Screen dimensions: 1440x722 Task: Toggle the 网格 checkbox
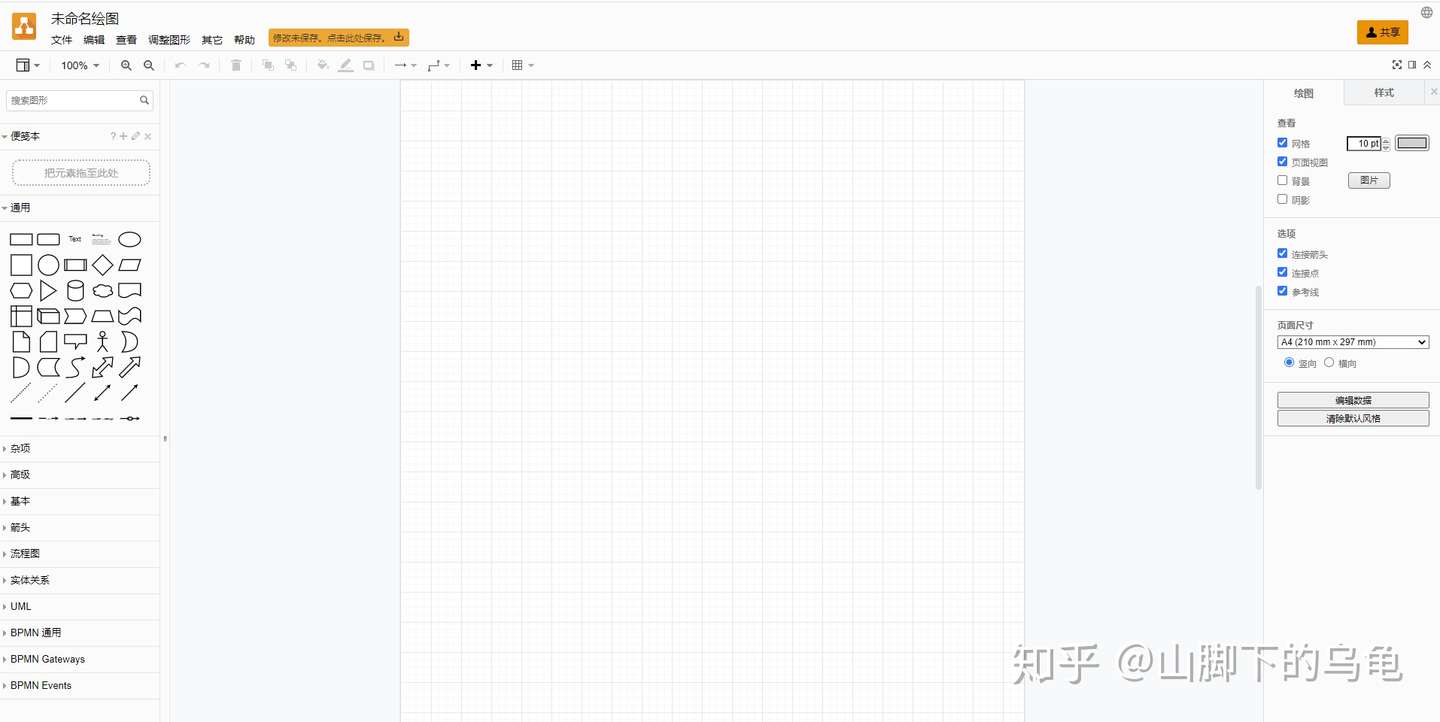click(1283, 143)
